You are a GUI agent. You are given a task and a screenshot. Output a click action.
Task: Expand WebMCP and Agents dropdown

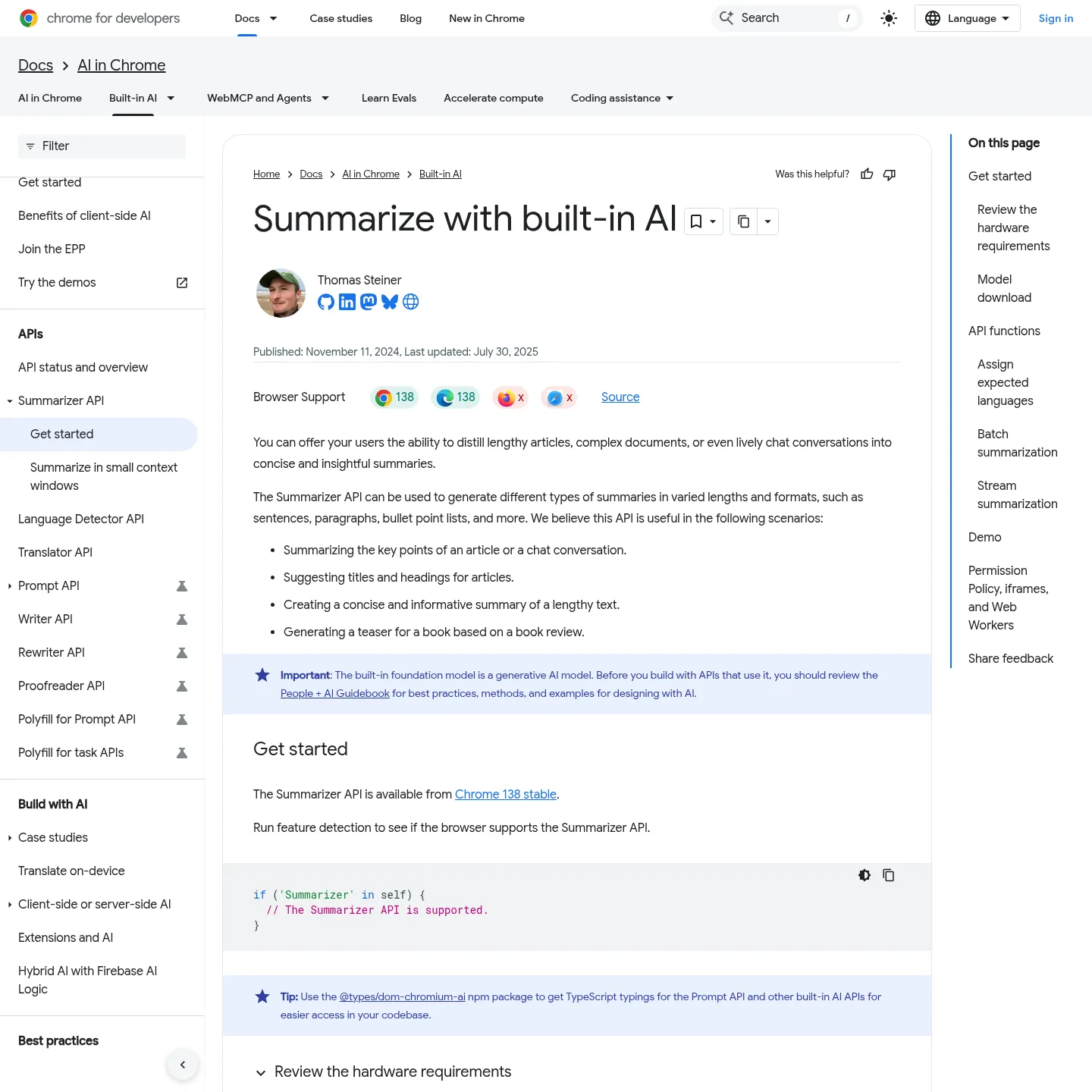coord(325,98)
